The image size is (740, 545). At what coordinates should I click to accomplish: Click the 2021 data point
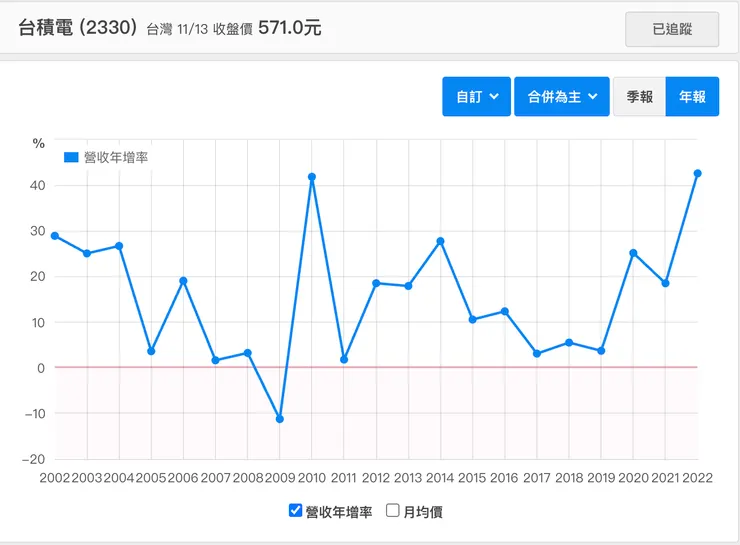pyautogui.click(x=665, y=283)
